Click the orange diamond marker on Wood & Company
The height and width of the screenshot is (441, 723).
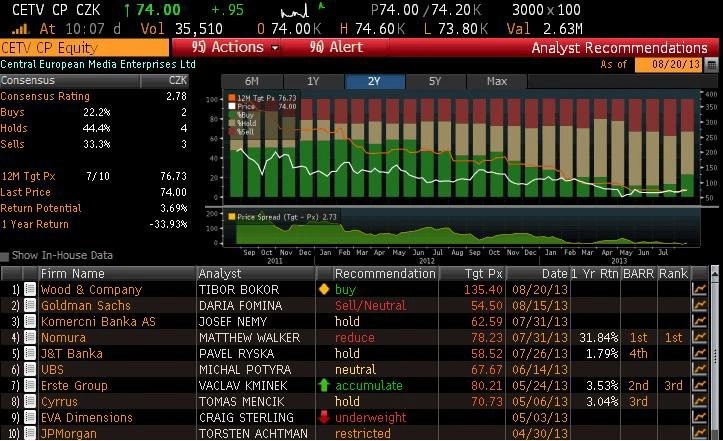tap(324, 289)
